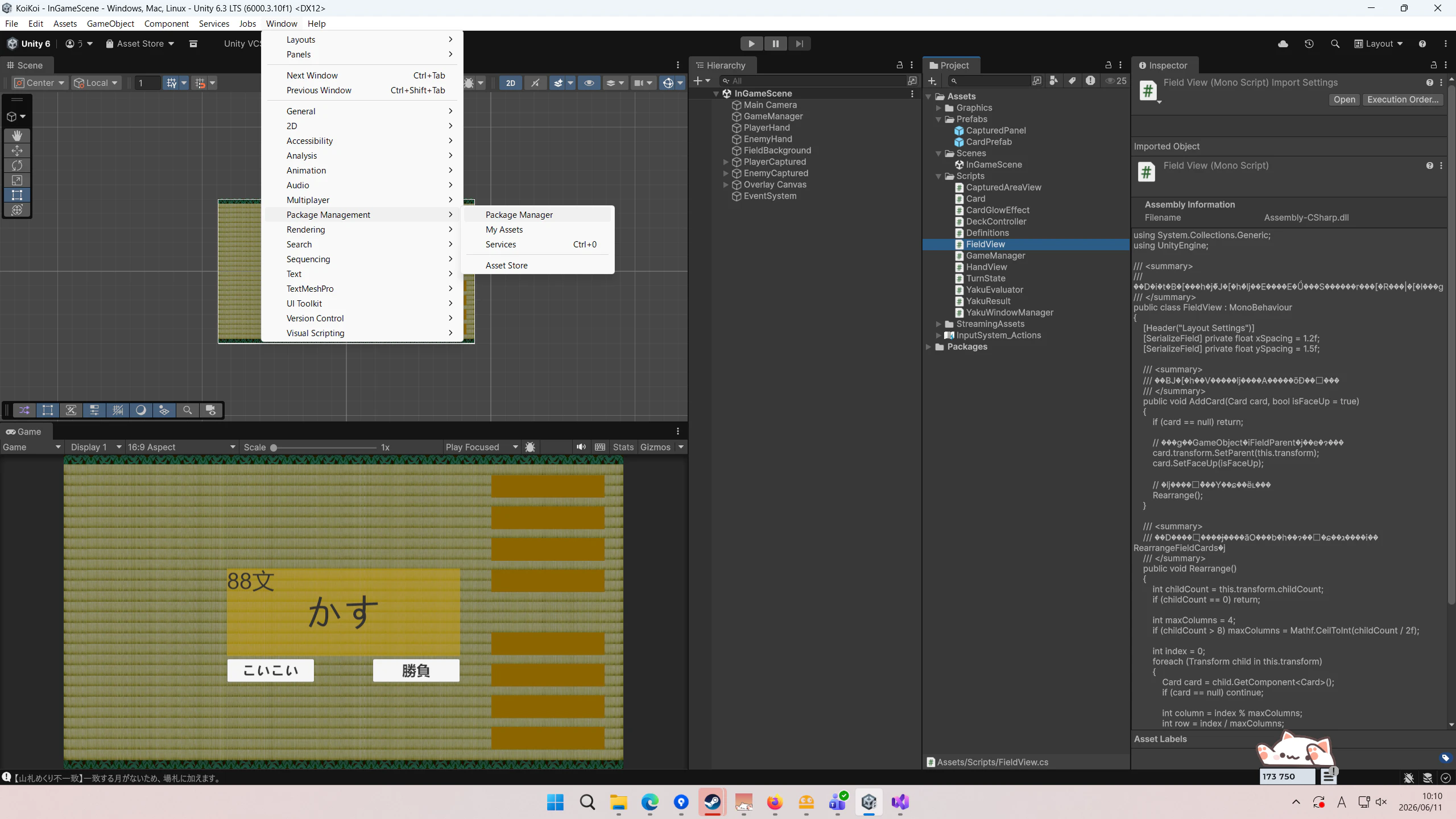This screenshot has width=1456, height=819.
Task: Toggle Stats overlay in Game view
Action: click(623, 447)
